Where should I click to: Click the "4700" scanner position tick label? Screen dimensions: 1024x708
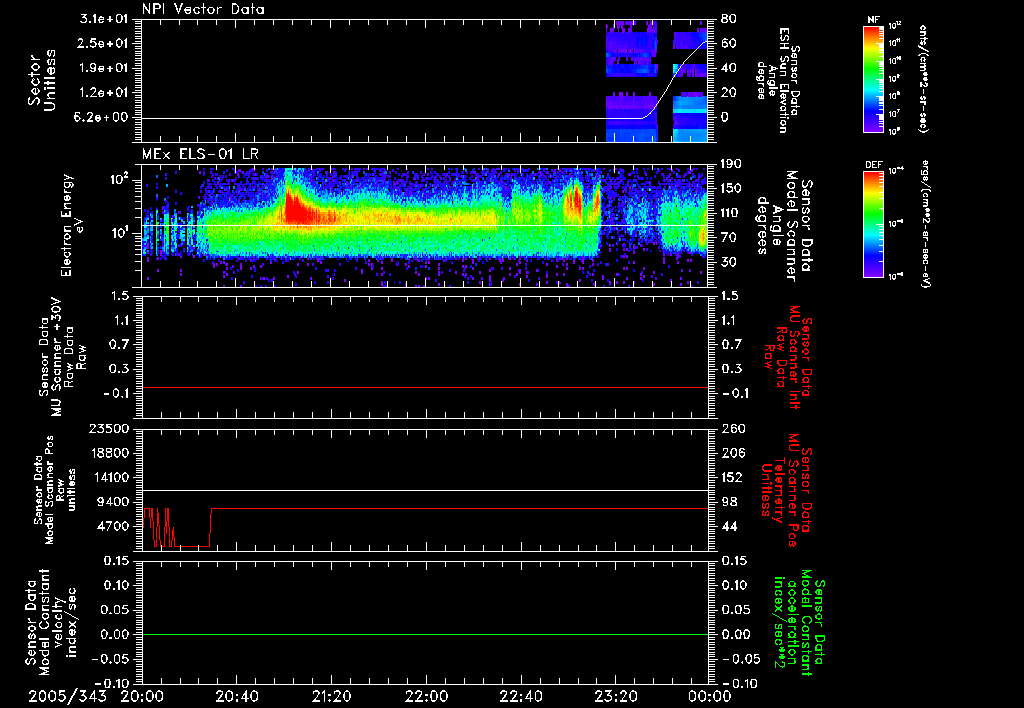(113, 526)
